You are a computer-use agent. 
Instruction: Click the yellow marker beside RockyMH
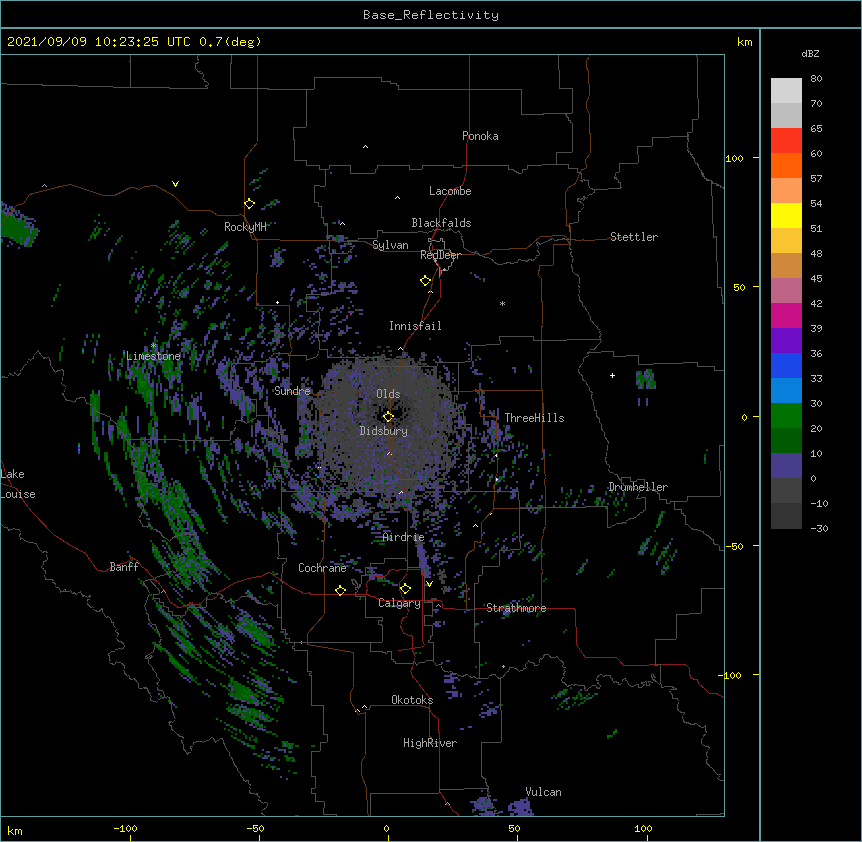click(249, 203)
